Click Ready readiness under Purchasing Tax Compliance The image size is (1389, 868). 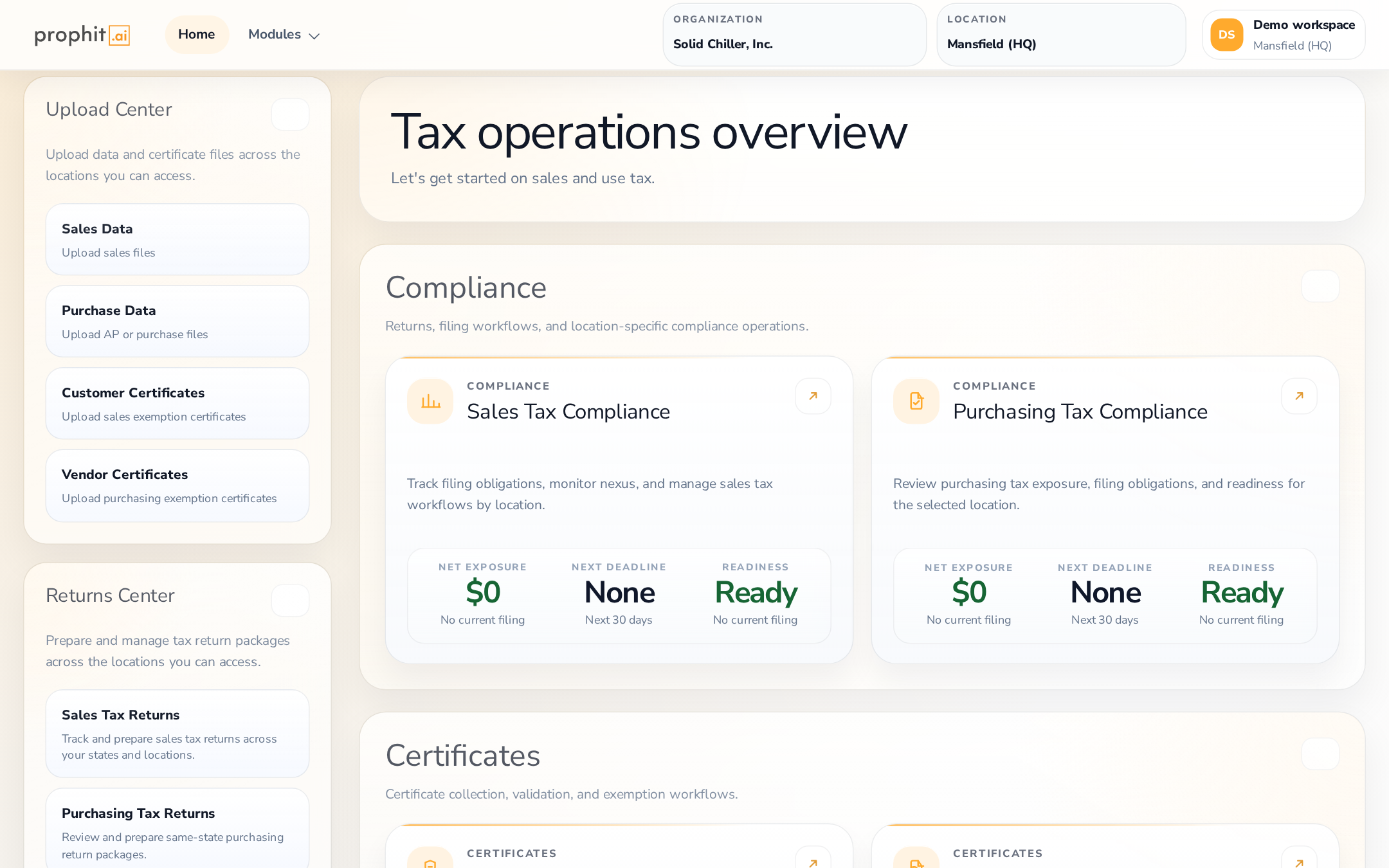pos(1242,593)
